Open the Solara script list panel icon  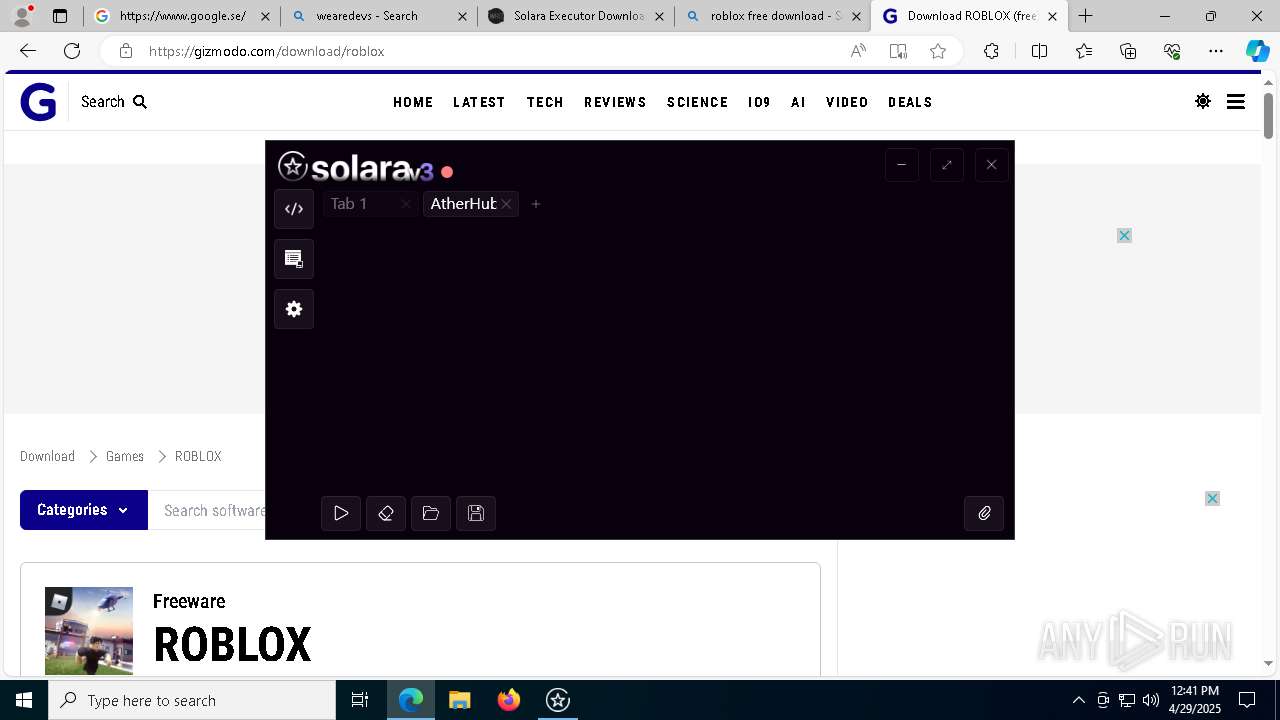tap(294, 259)
